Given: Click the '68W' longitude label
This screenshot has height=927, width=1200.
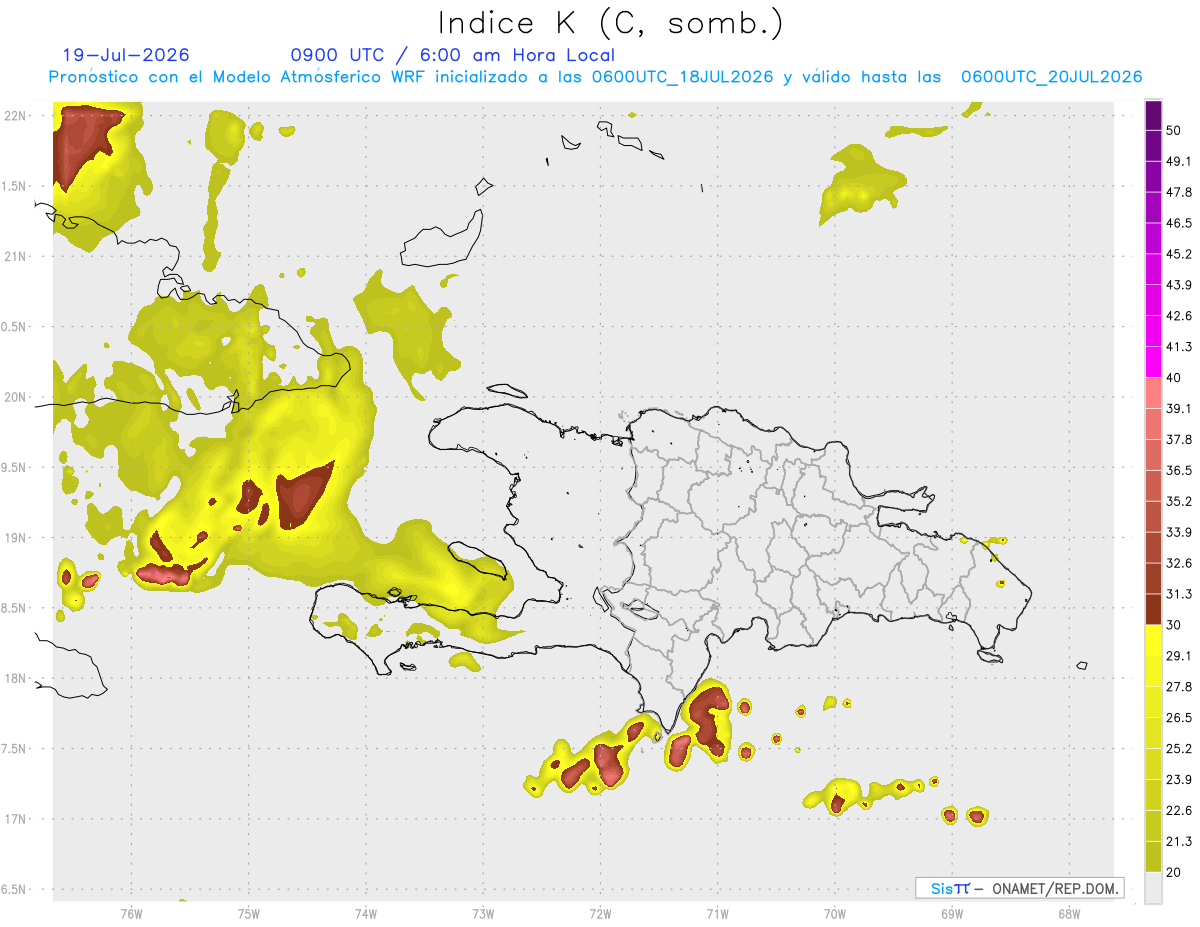Looking at the screenshot, I should (x=1069, y=913).
